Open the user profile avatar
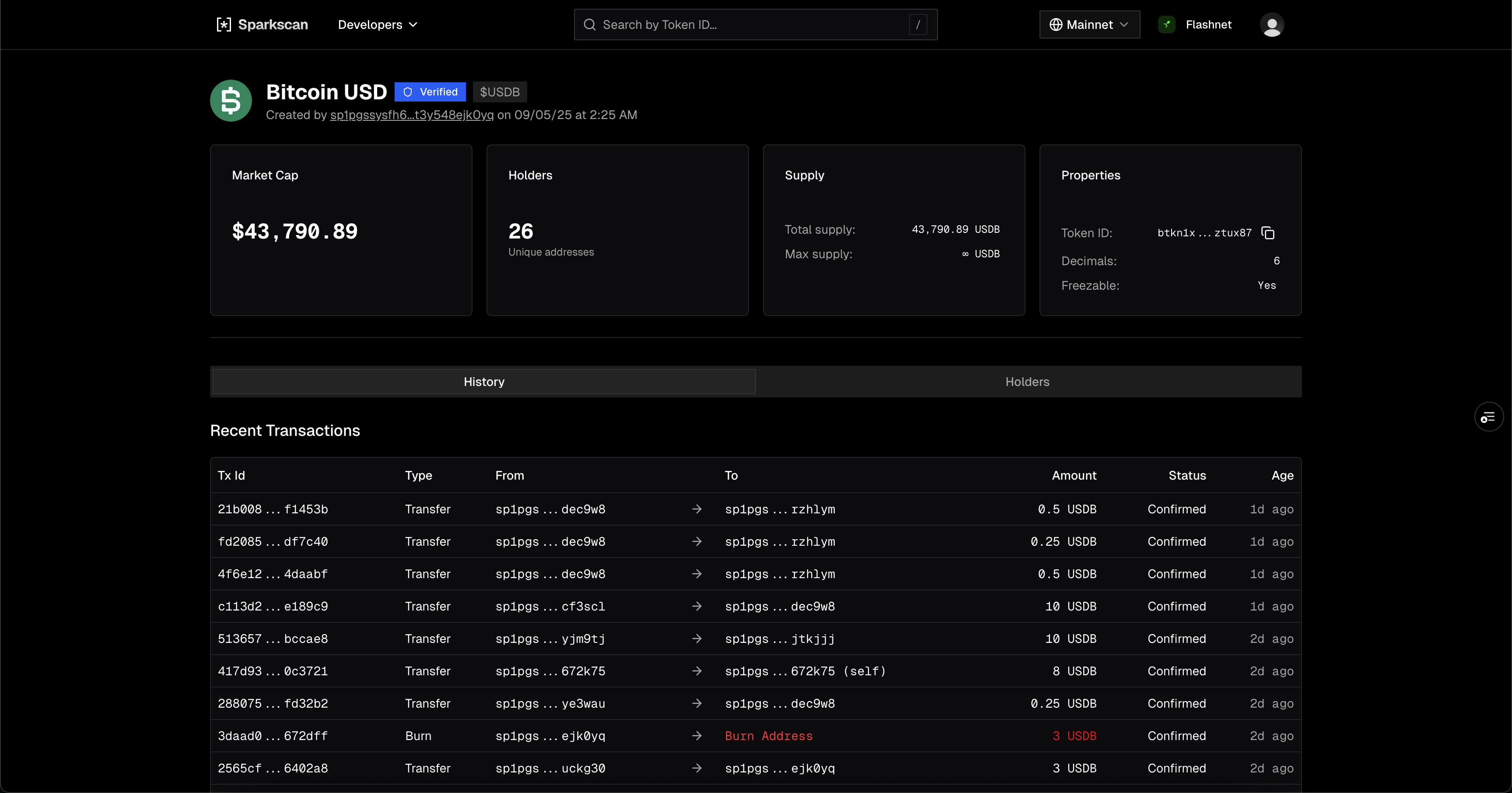This screenshot has height=793, width=1512. click(x=1271, y=25)
